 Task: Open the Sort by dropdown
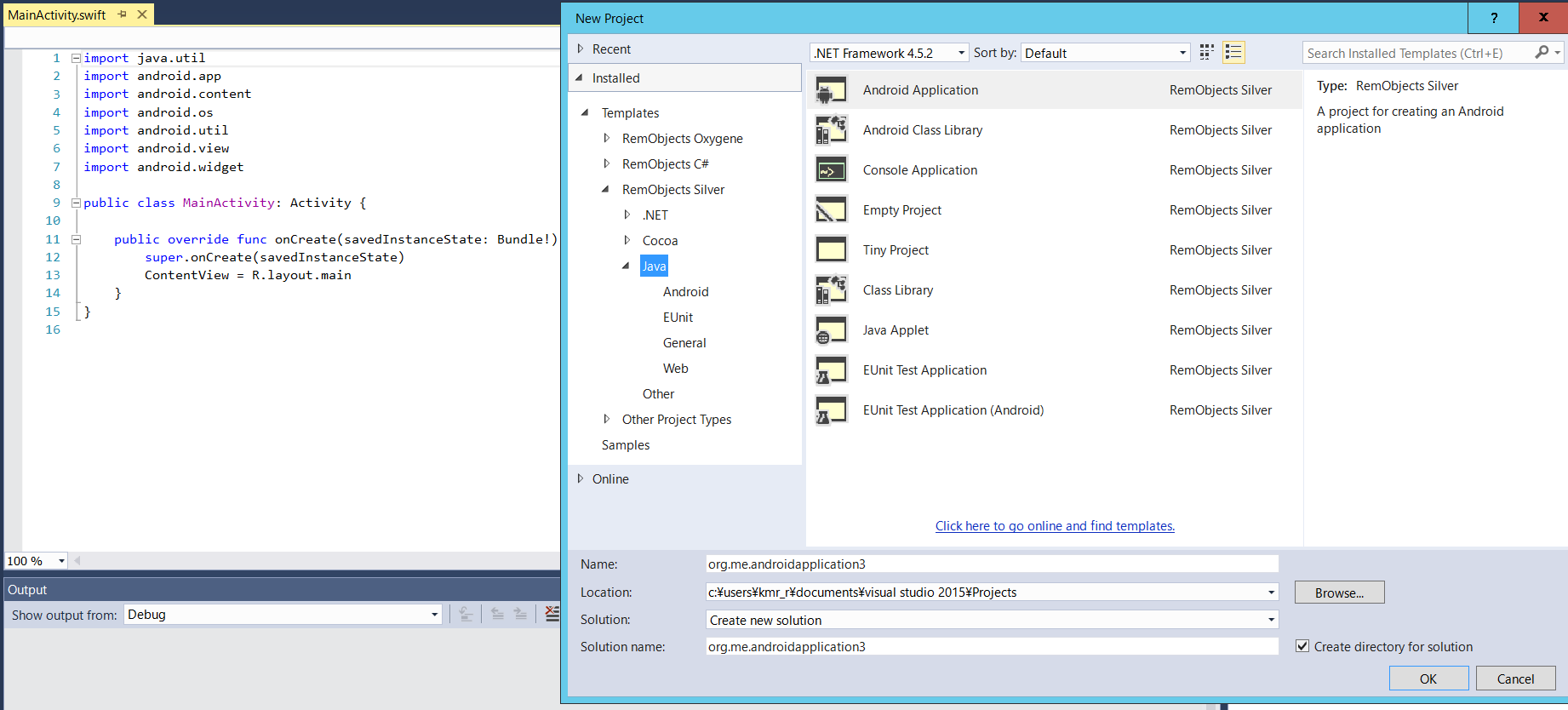pos(1182,53)
